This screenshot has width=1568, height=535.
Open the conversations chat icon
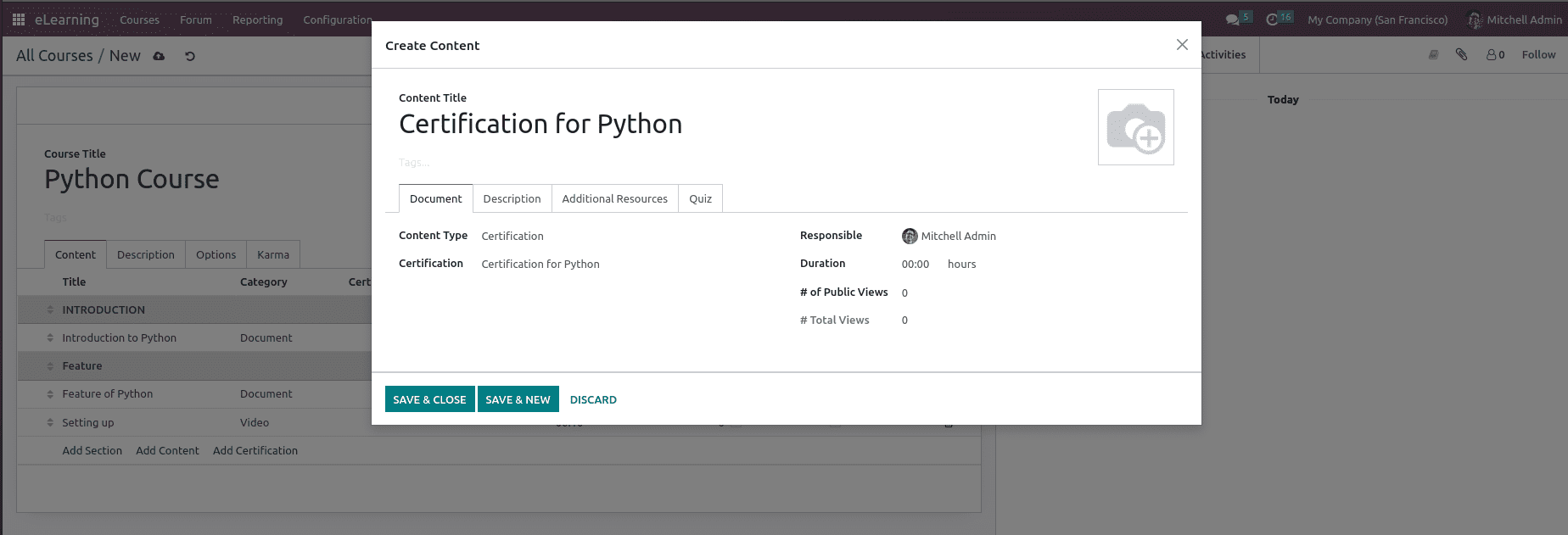1232,20
